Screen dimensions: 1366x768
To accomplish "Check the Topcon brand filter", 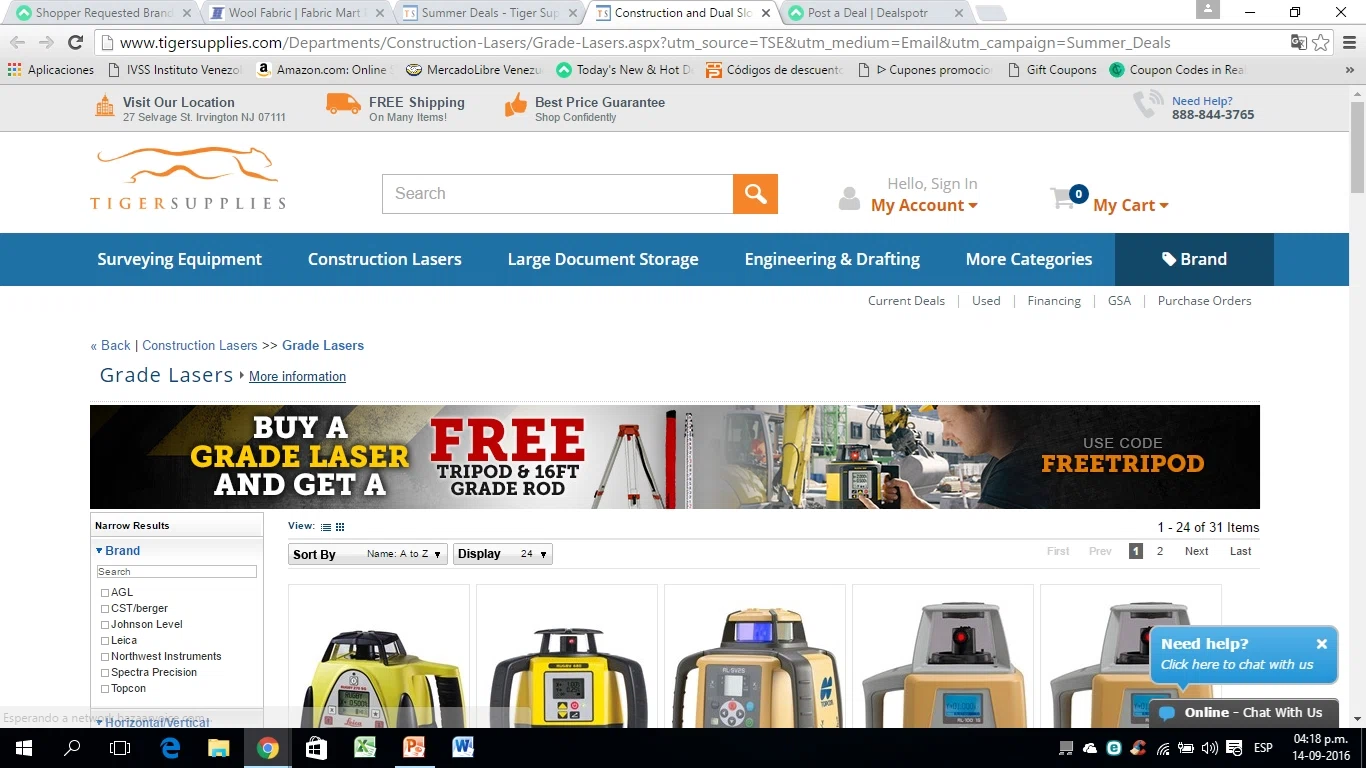I will (105, 689).
